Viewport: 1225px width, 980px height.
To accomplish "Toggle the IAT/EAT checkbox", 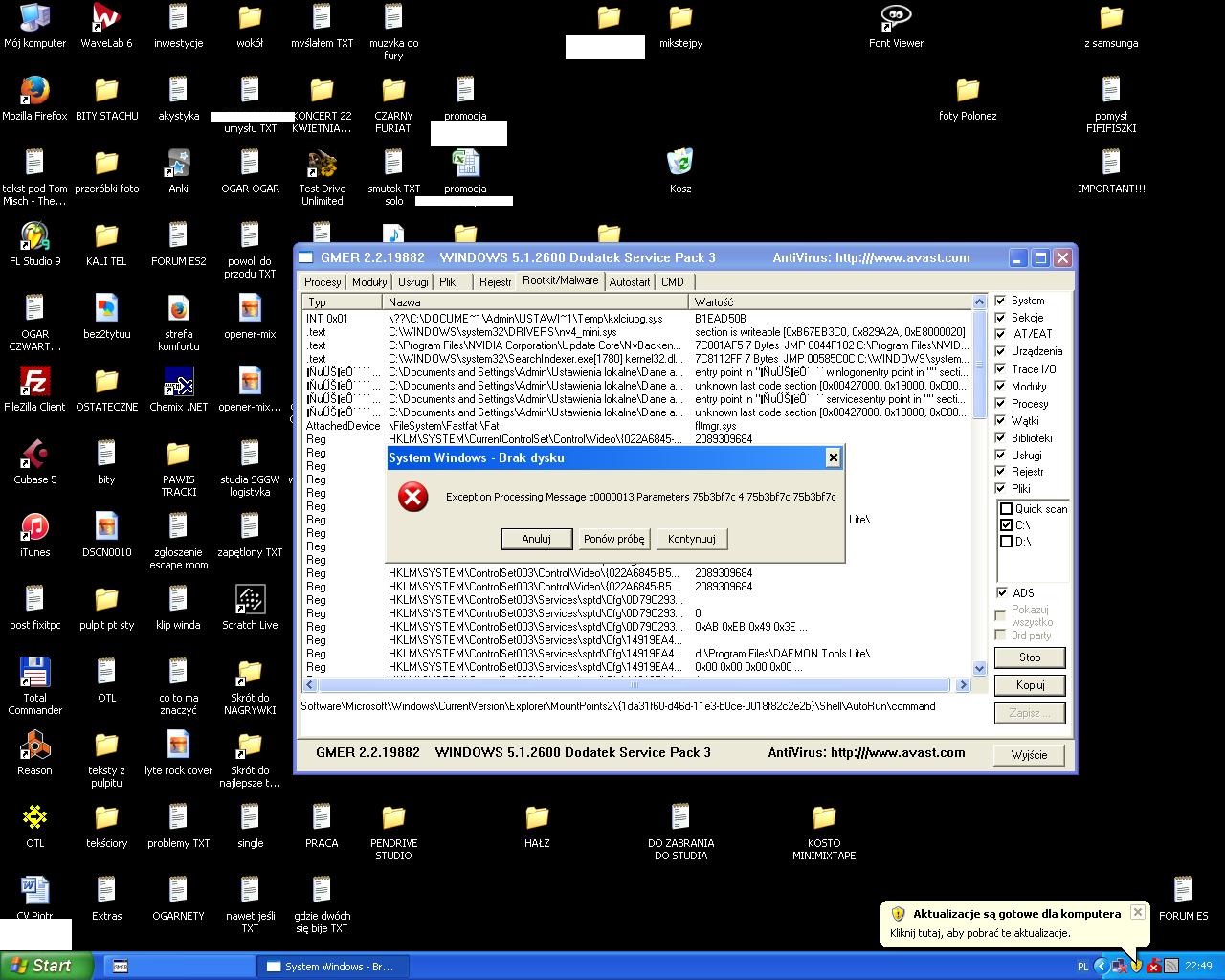I will (1001, 334).
